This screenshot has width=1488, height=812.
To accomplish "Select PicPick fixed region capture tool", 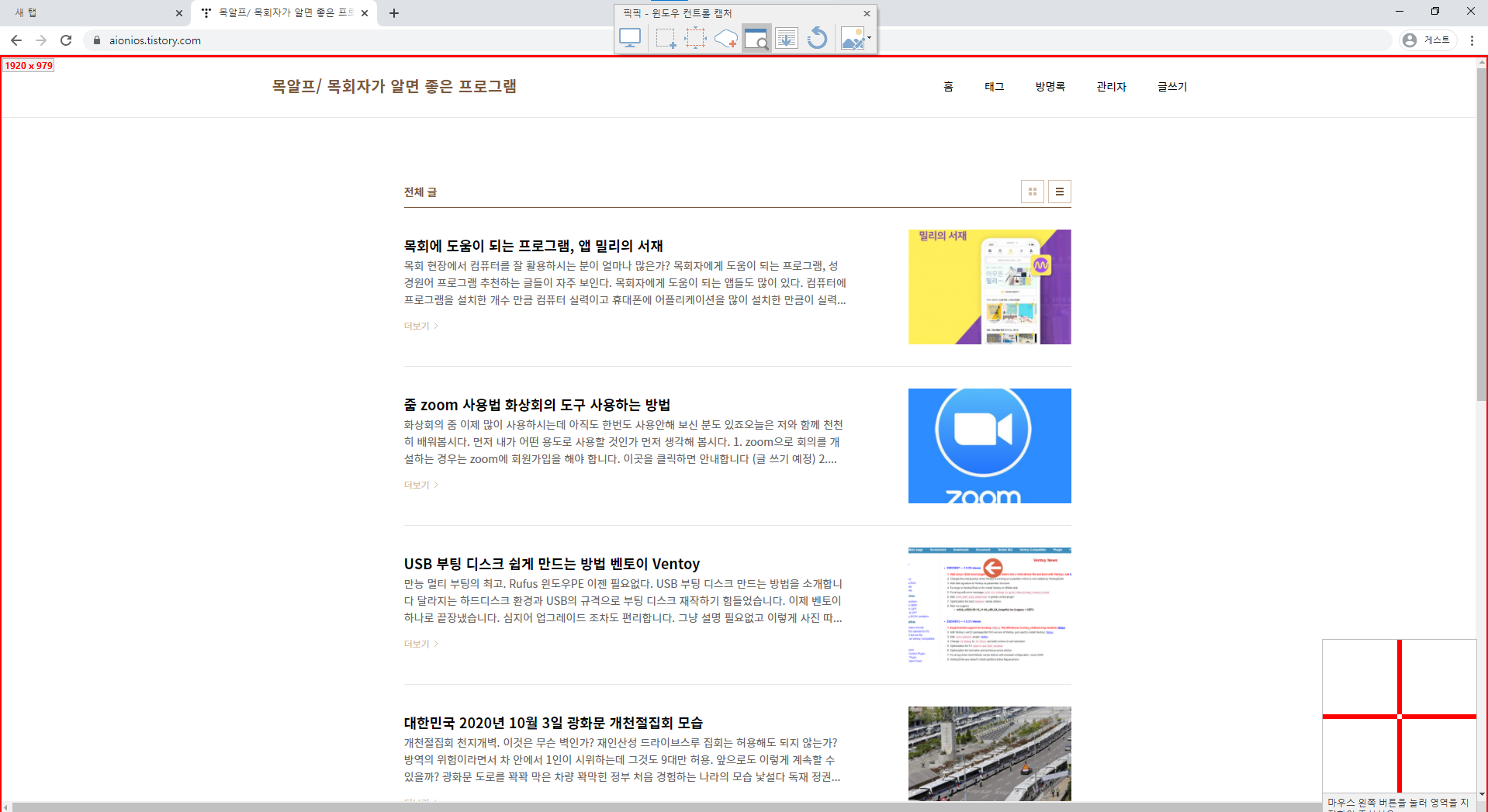I will click(x=695, y=38).
